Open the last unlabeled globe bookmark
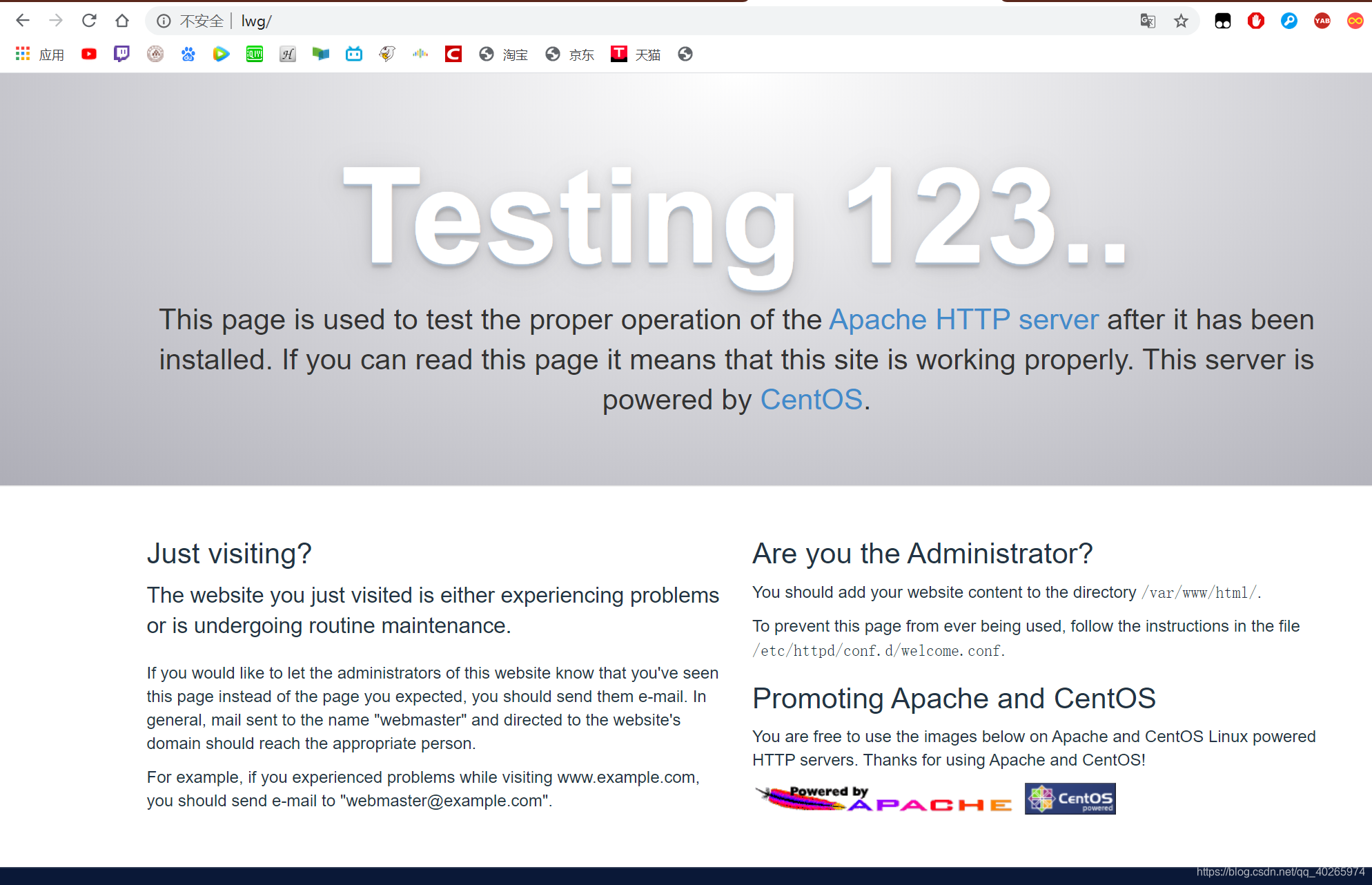The image size is (1372, 885). [685, 54]
